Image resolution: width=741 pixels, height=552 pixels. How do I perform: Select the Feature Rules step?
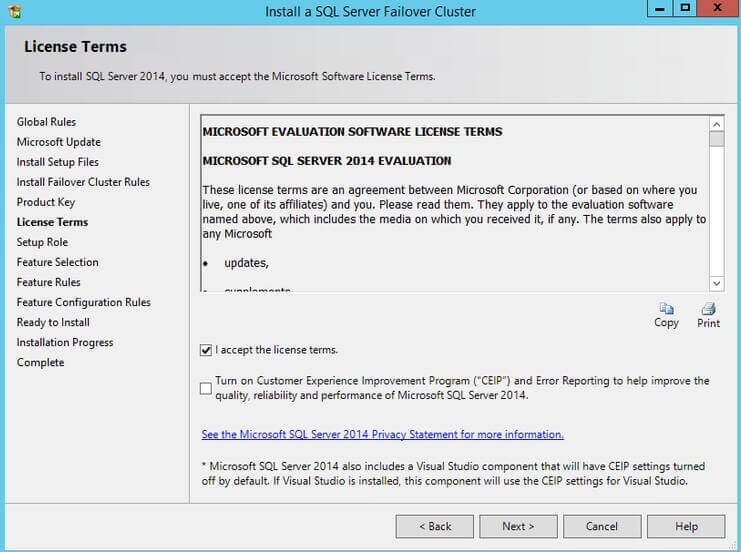coord(49,282)
